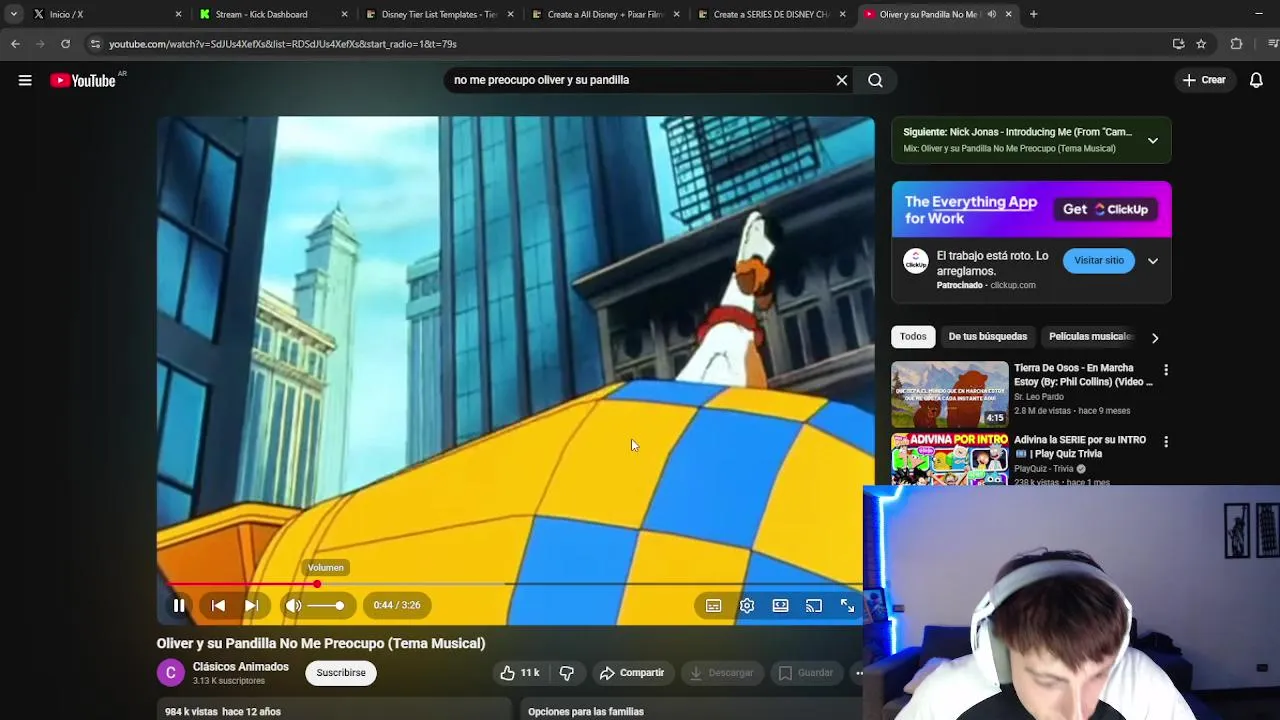
Task: Select the Películas musicales chip
Action: click(1091, 337)
